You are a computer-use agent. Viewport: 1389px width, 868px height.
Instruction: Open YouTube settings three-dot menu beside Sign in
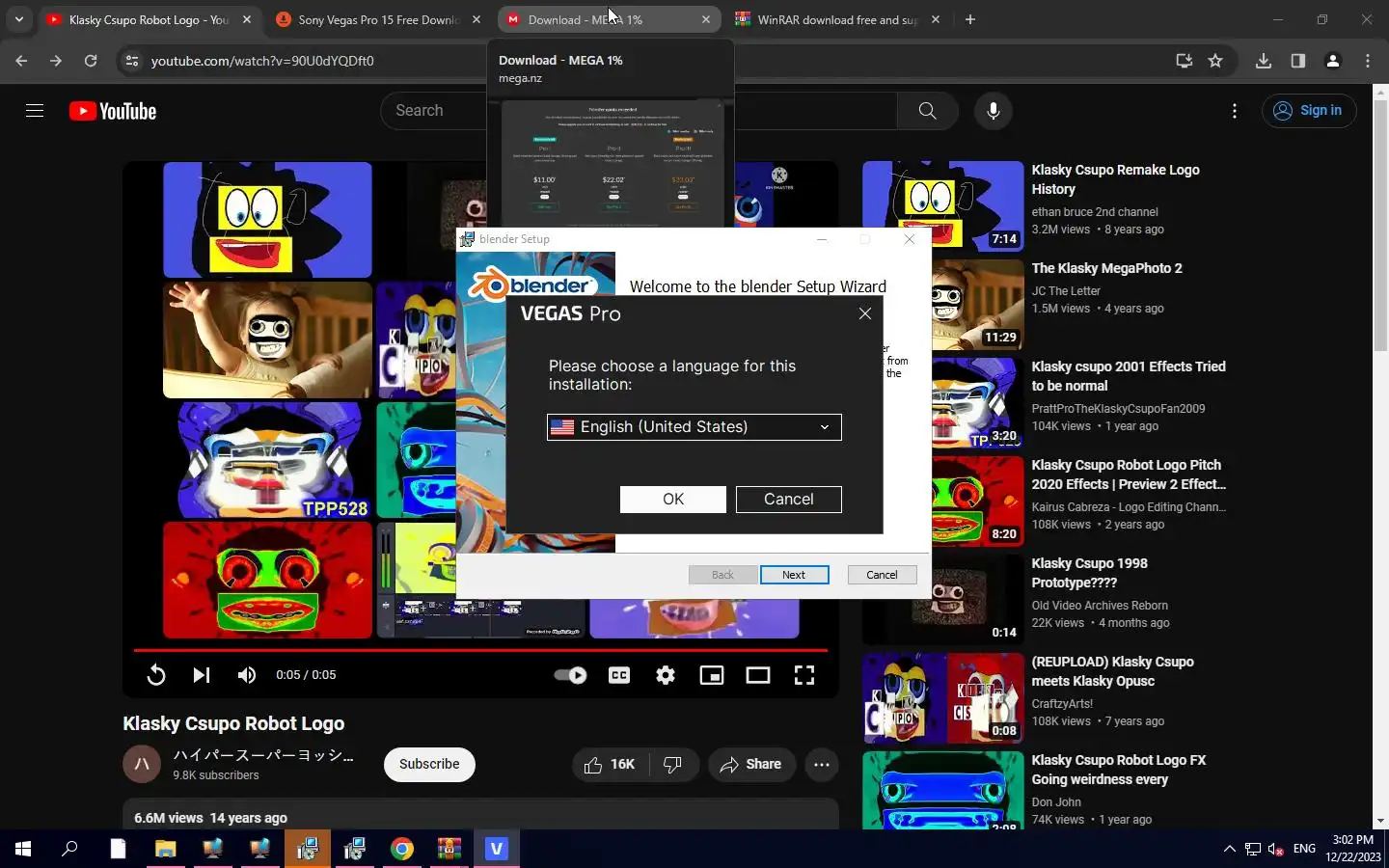1234,111
